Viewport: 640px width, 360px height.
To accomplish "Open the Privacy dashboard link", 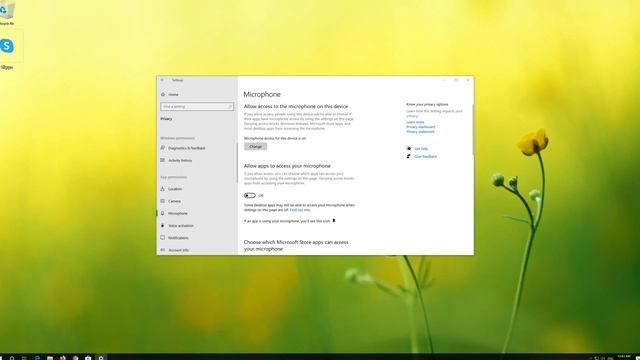I will pos(421,127).
